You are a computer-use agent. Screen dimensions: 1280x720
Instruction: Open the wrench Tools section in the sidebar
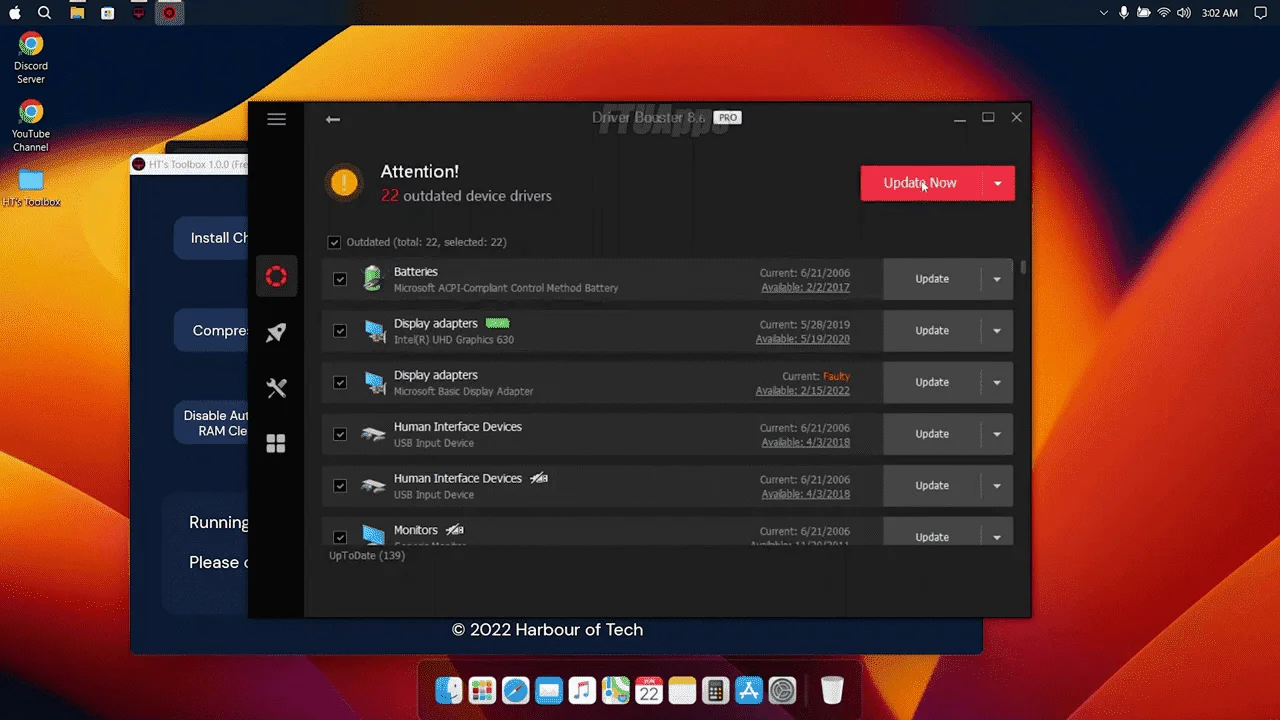point(276,389)
